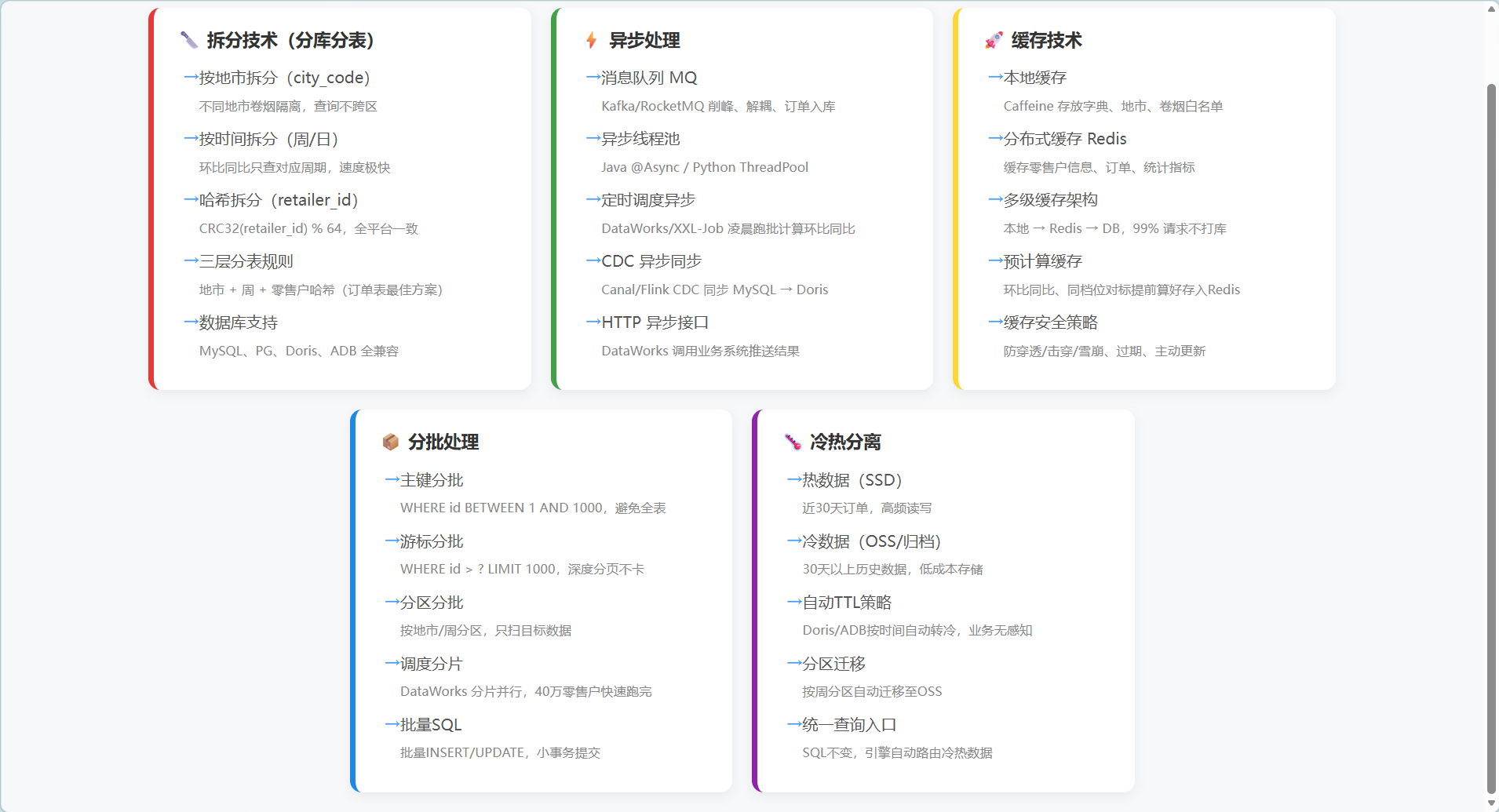The height and width of the screenshot is (812, 1499).
Task: Click the package icon beside 分批处理 title
Action: click(390, 442)
